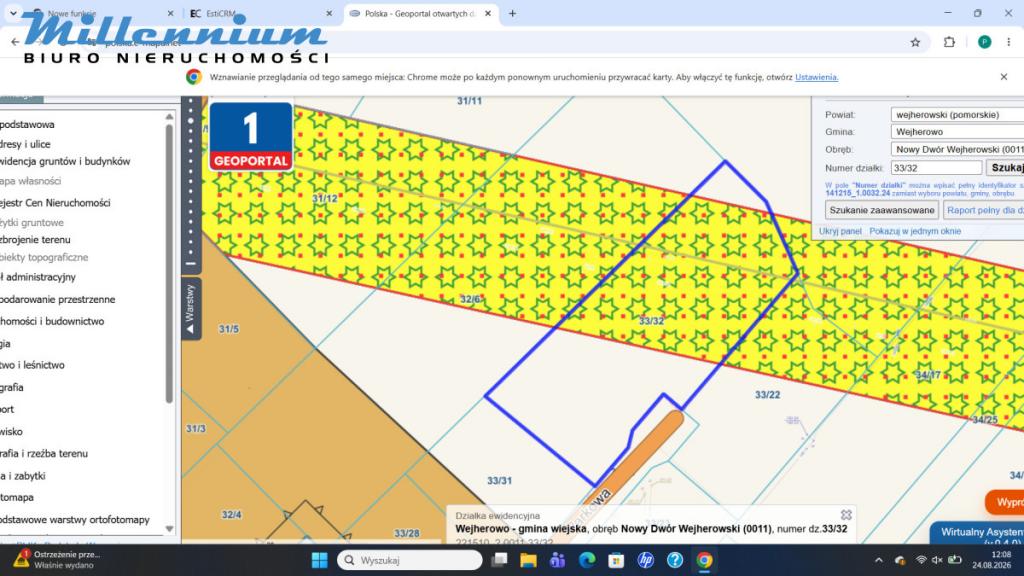Click the Windows Start button

(x=319, y=560)
